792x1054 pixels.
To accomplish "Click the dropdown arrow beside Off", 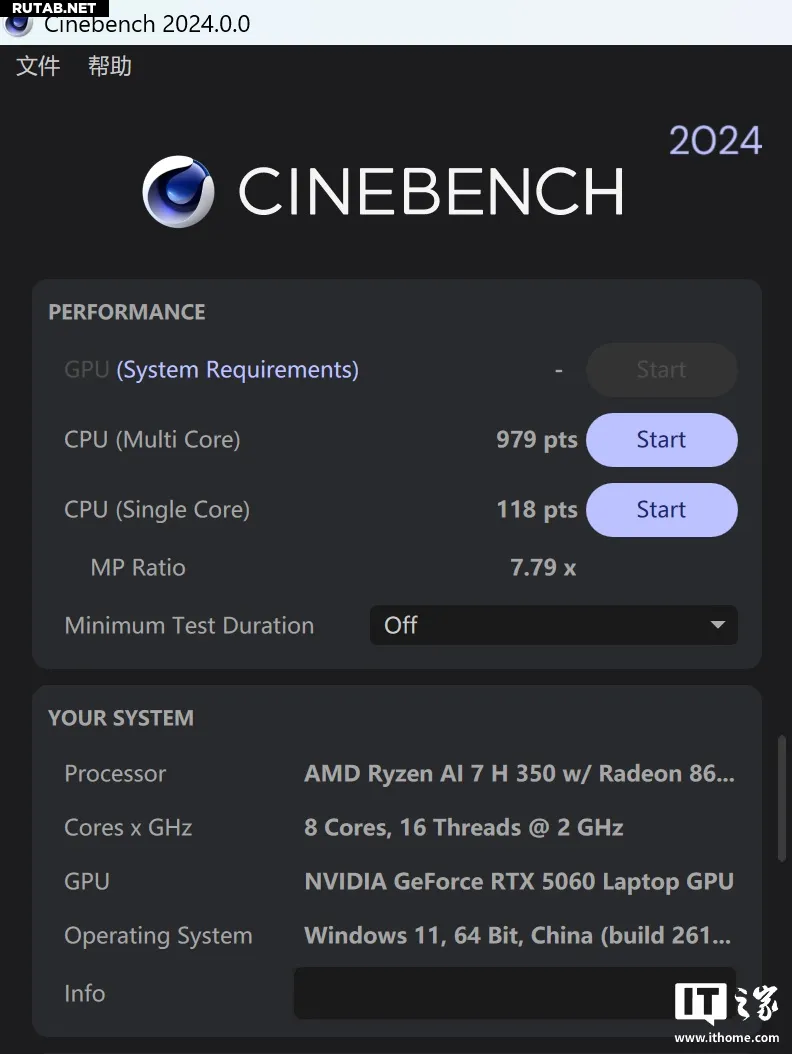I will point(717,625).
